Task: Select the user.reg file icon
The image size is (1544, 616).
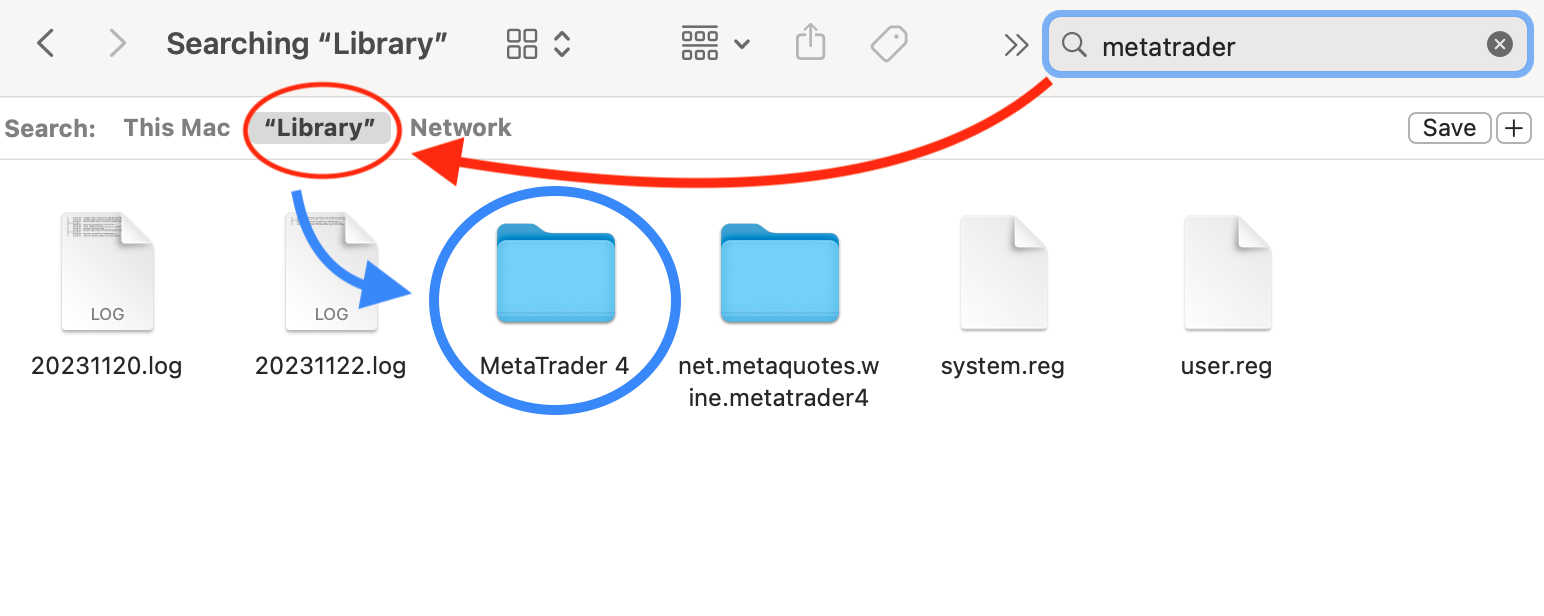Action: coord(1227,272)
